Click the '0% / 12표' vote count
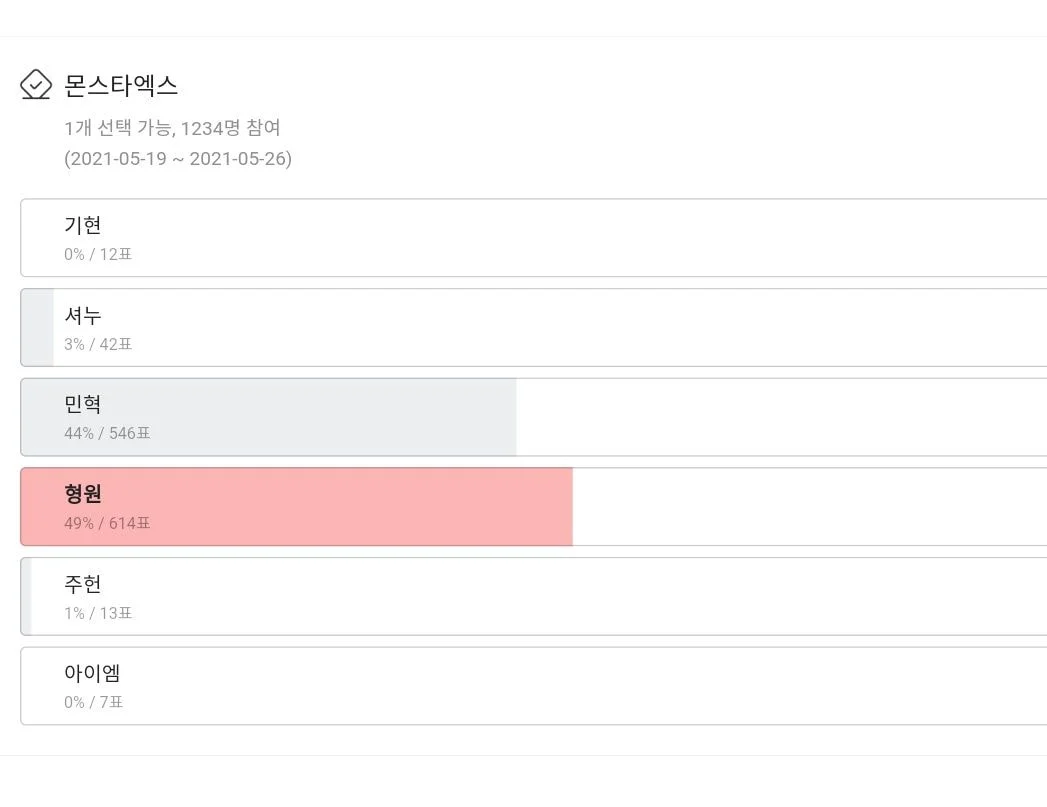The image size is (1047, 807). click(x=98, y=254)
